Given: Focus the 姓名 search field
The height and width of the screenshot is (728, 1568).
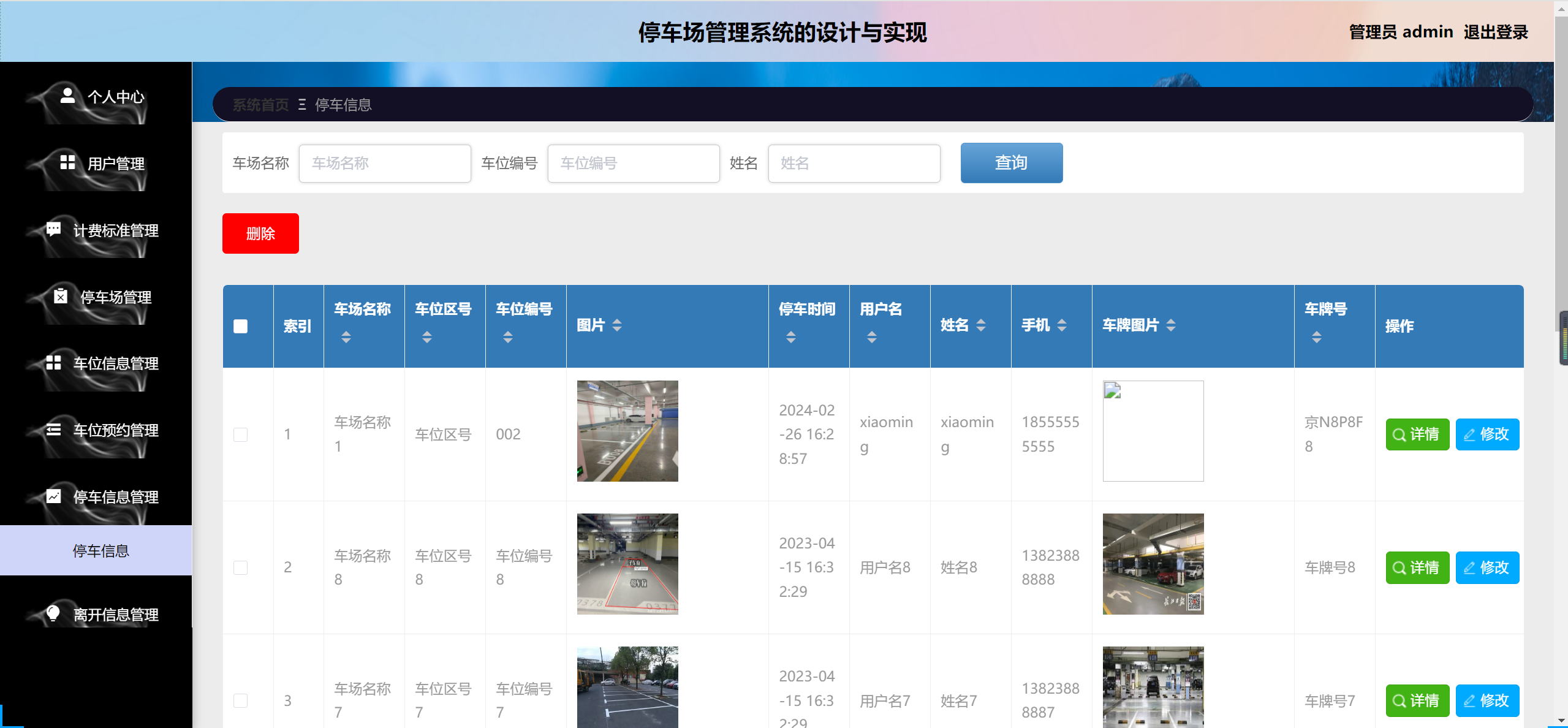Looking at the screenshot, I should tap(854, 163).
